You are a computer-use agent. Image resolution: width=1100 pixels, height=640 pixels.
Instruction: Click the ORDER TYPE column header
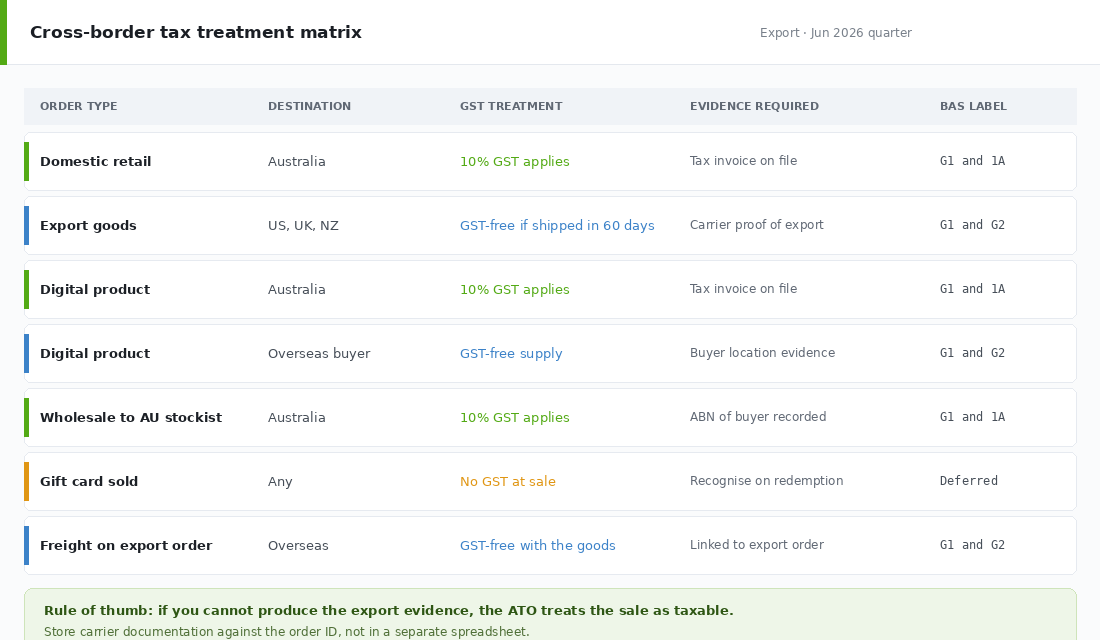tap(79, 106)
